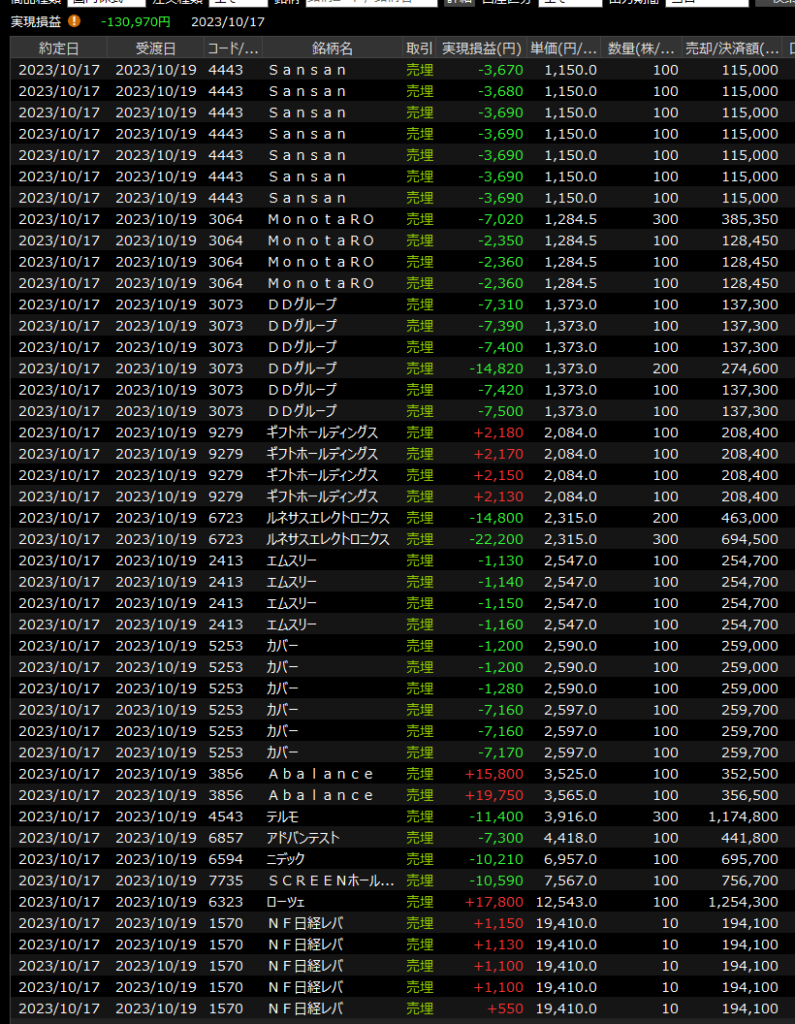Click the 銘柄名 column header

[331, 48]
